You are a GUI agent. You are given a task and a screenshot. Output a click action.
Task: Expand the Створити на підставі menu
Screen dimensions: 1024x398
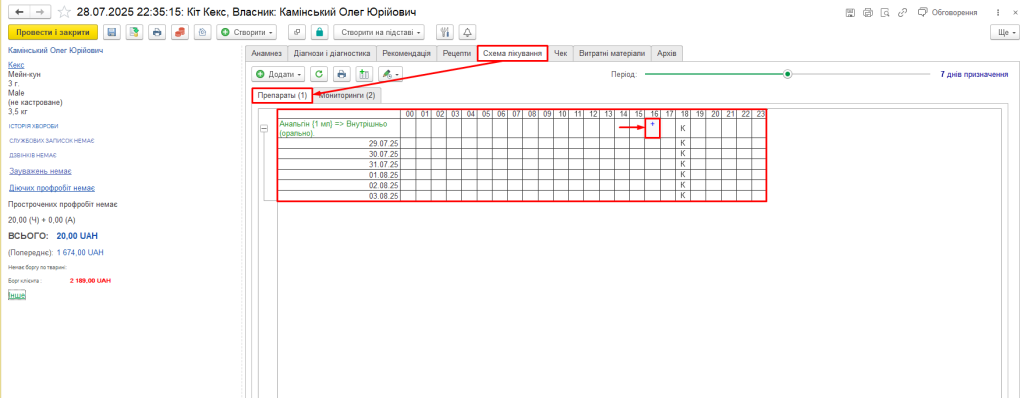pos(379,32)
